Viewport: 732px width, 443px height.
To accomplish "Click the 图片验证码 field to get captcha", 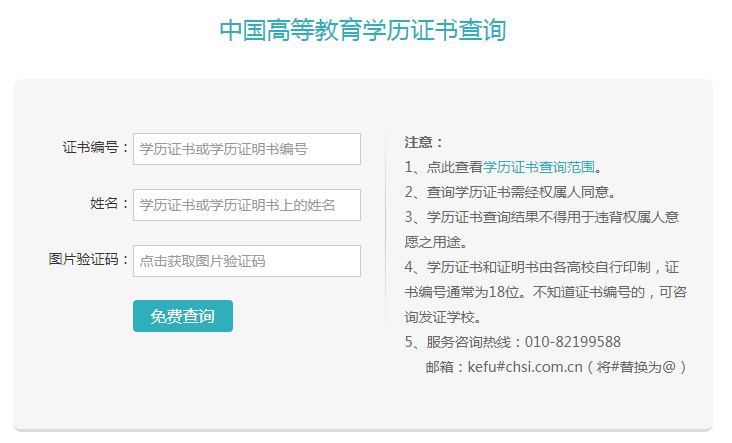I will 246,261.
